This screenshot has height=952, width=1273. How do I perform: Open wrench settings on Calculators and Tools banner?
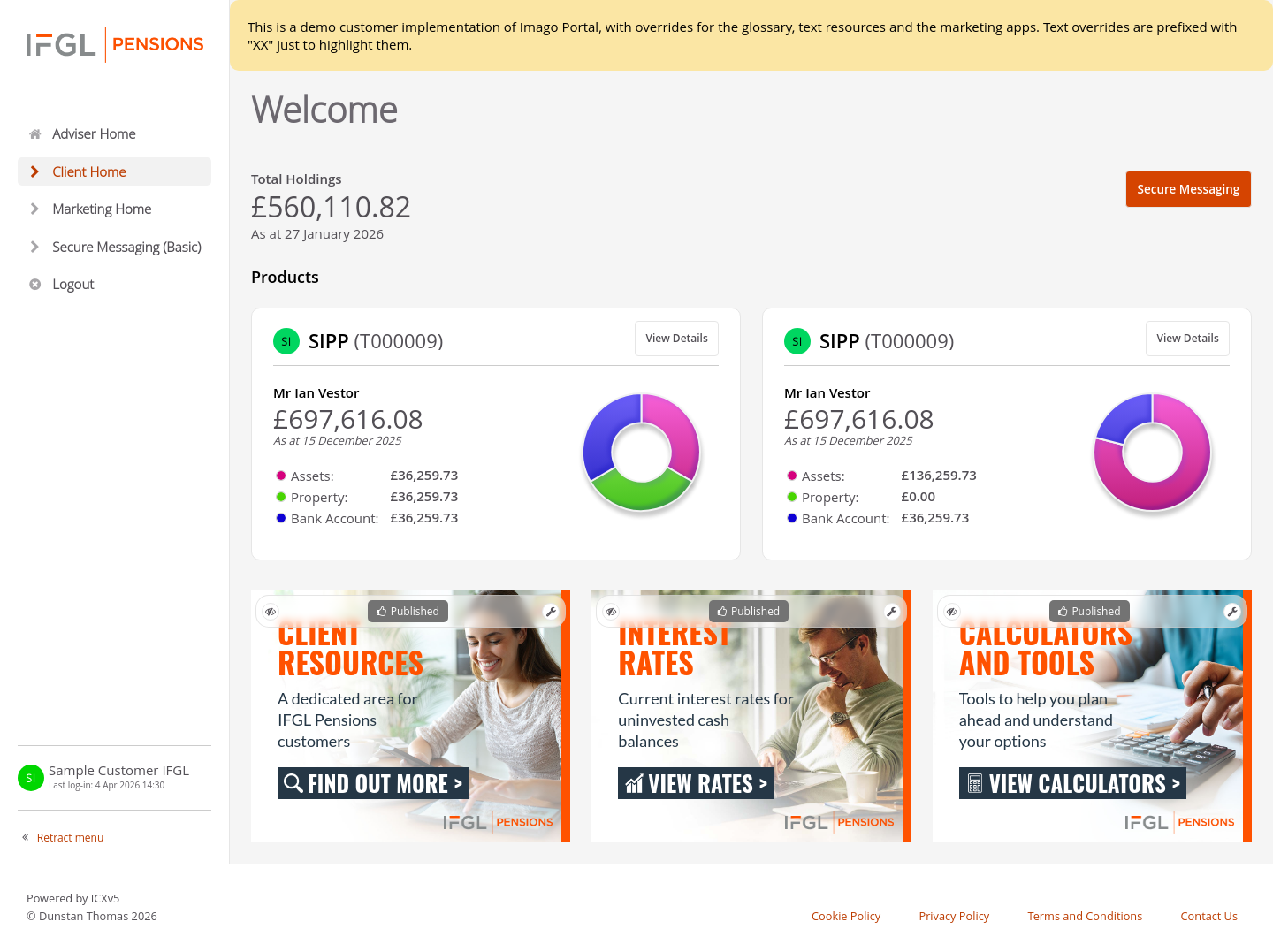1232,612
